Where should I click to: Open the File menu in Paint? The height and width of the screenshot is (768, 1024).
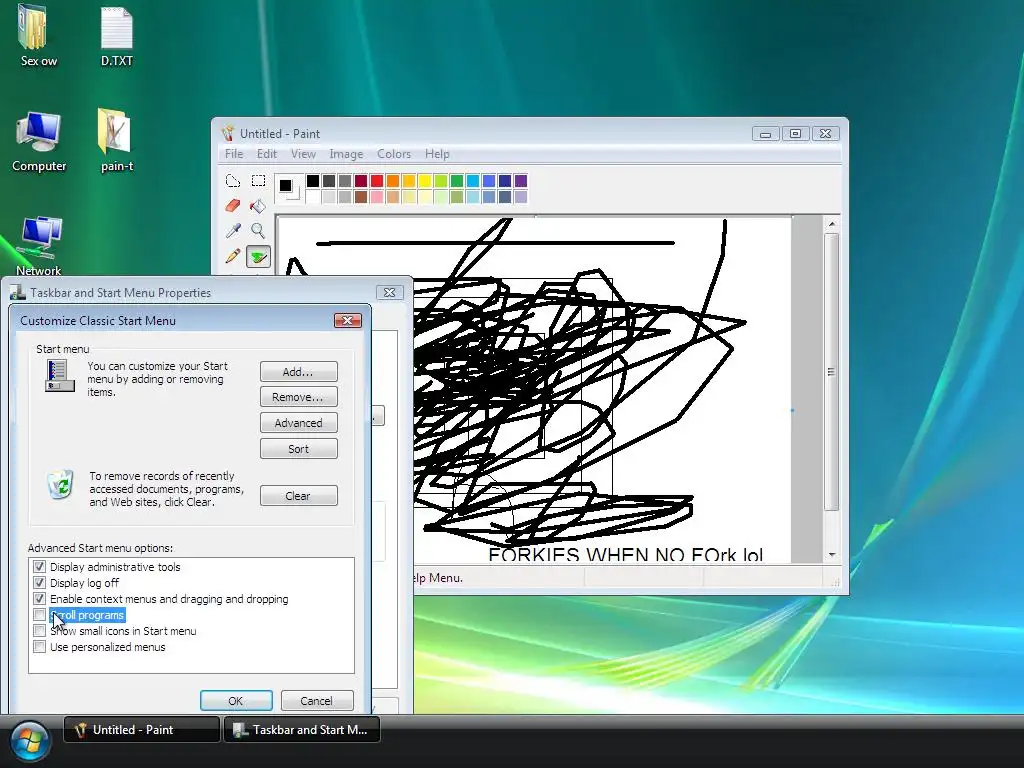(x=234, y=154)
